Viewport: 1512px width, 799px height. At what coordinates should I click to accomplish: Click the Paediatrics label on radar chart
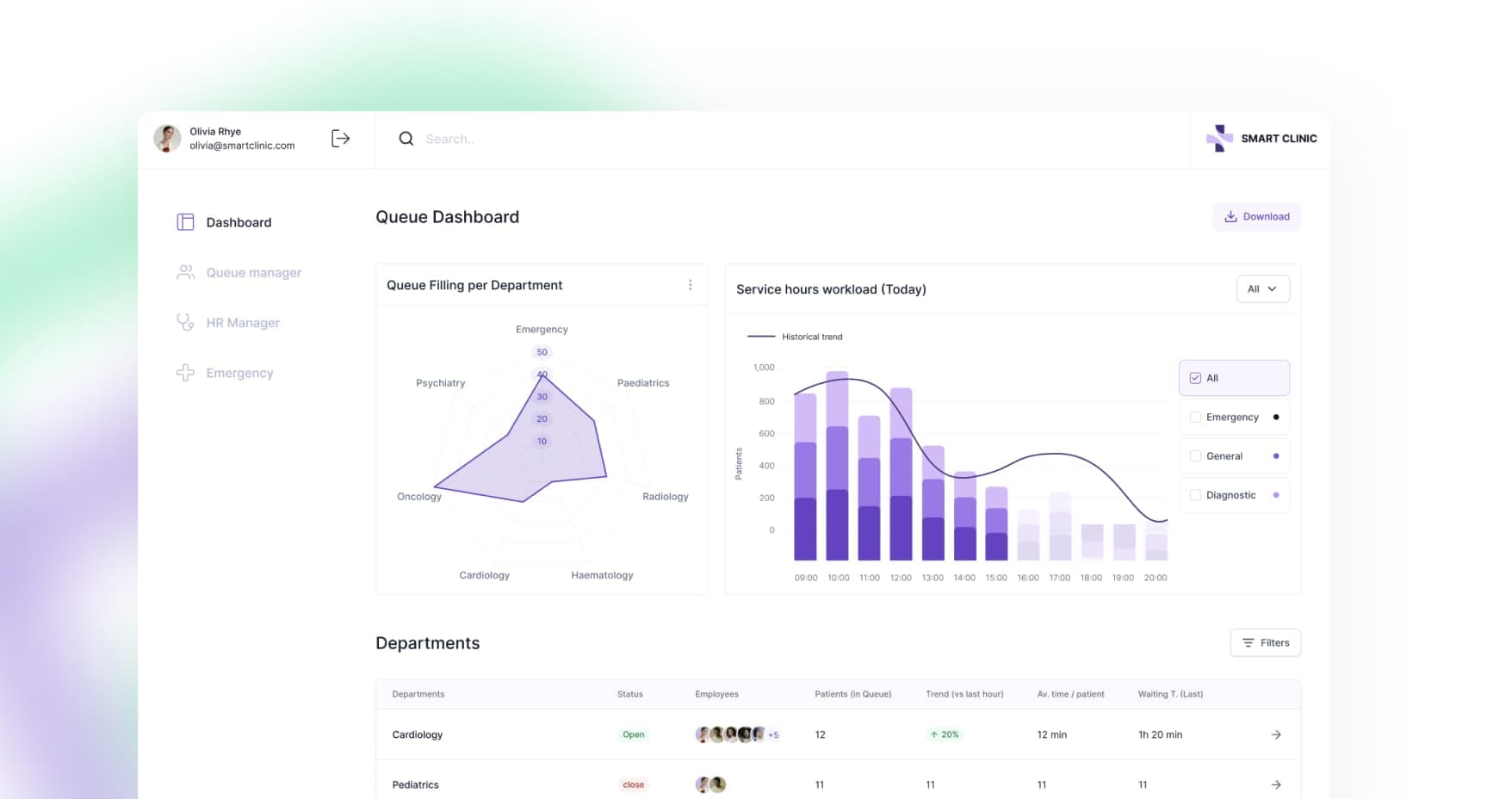(643, 383)
